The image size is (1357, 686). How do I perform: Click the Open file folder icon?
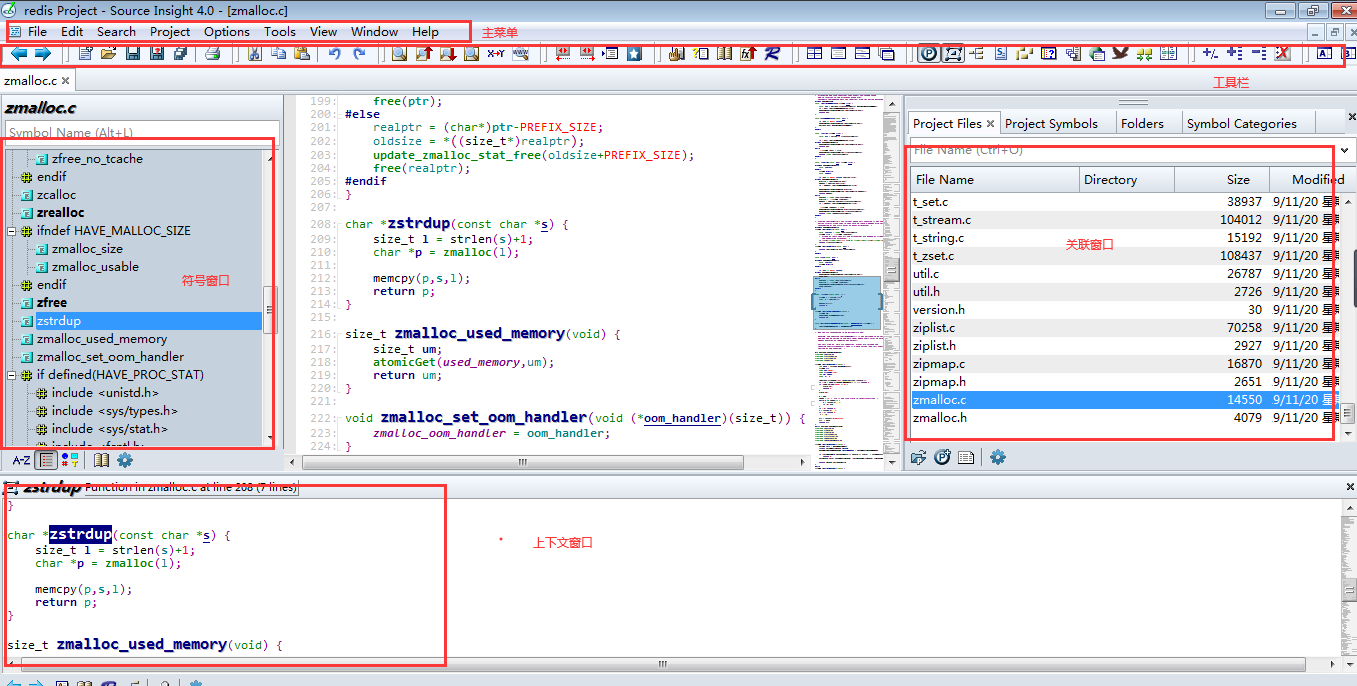pos(108,53)
